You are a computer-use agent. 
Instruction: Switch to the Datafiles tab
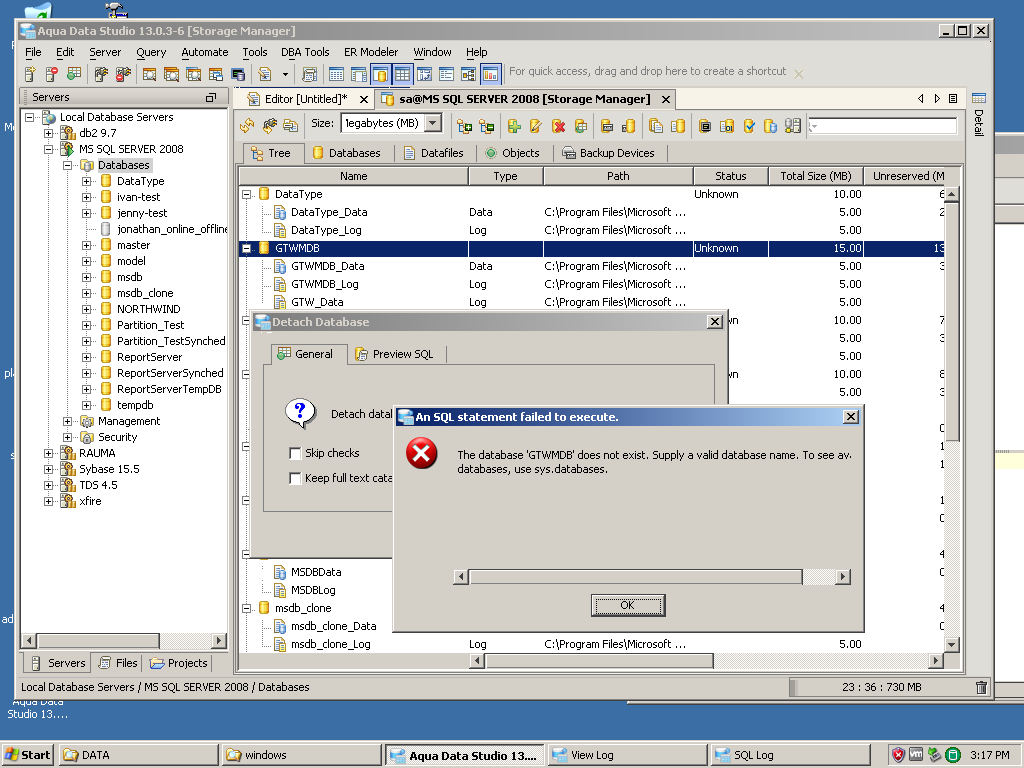[x=434, y=153]
